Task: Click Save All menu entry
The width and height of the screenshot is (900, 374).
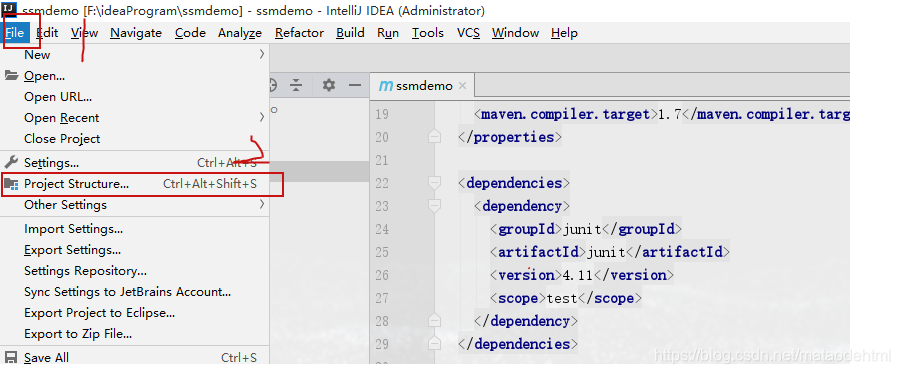Action: 135,358
